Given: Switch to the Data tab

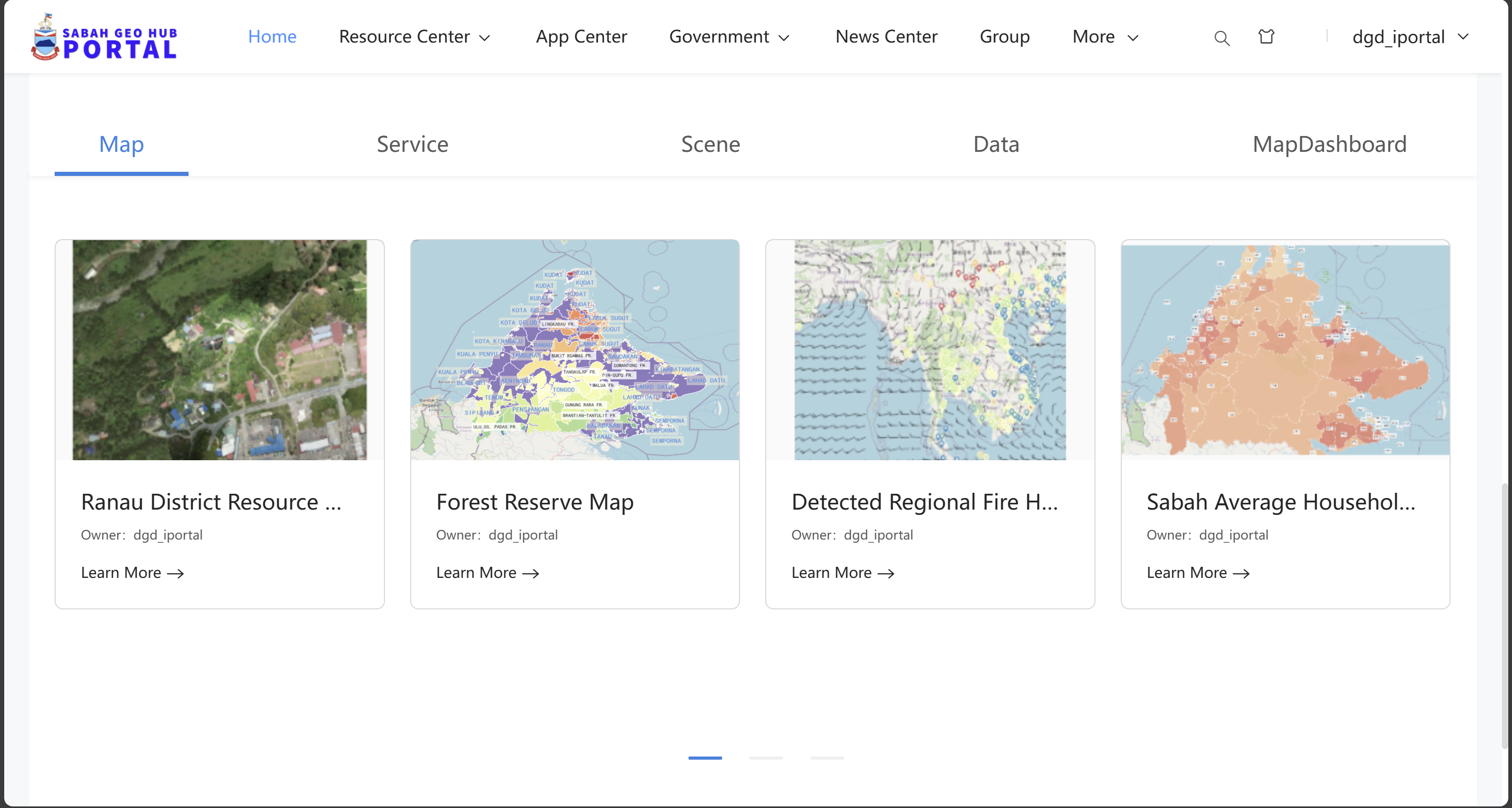Looking at the screenshot, I should point(996,144).
